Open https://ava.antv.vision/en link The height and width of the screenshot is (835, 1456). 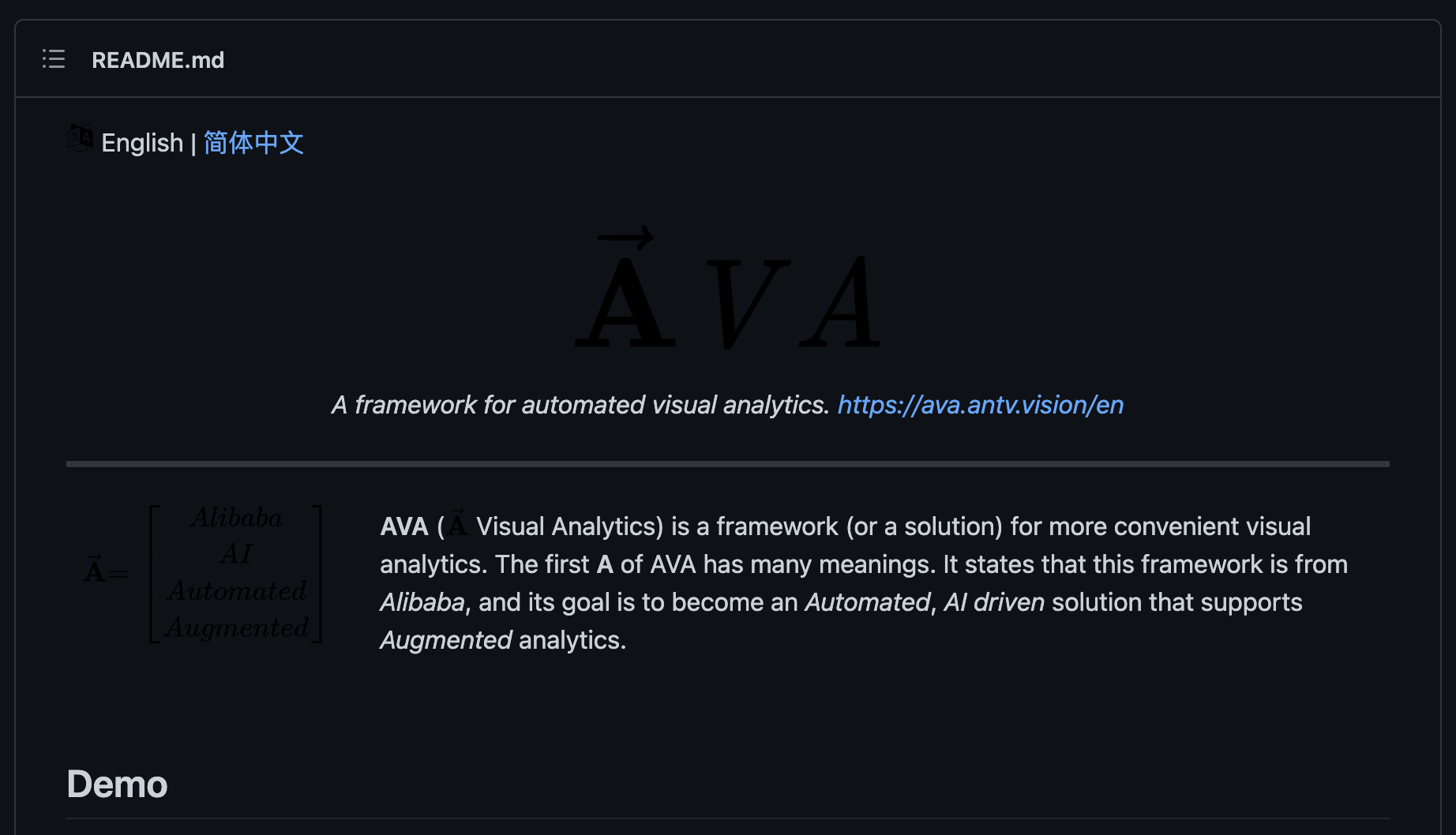[979, 405]
